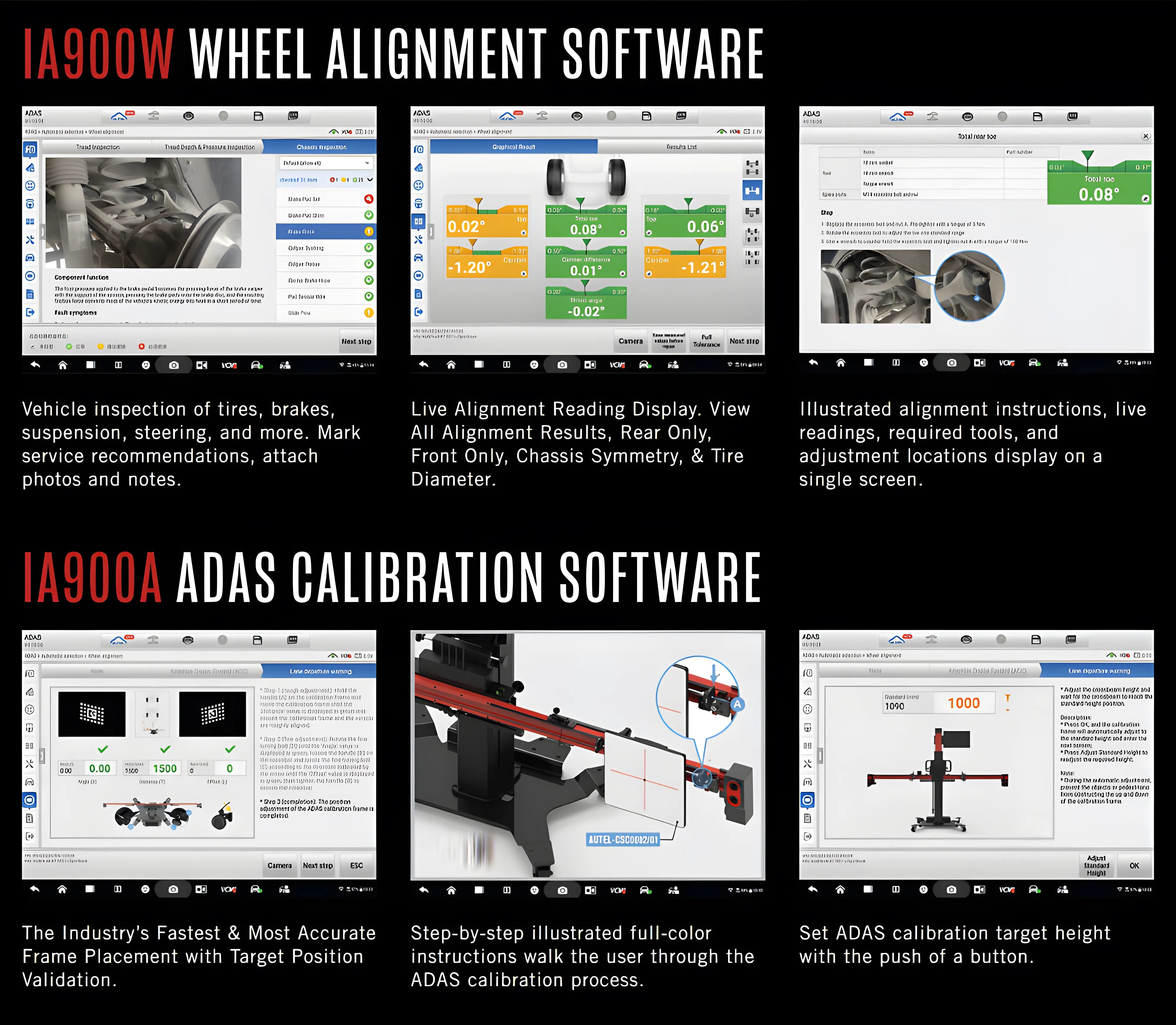The width and height of the screenshot is (1176, 1025).
Task: Tap camera icon in vehicle inspection bottom bar
Action: [174, 365]
